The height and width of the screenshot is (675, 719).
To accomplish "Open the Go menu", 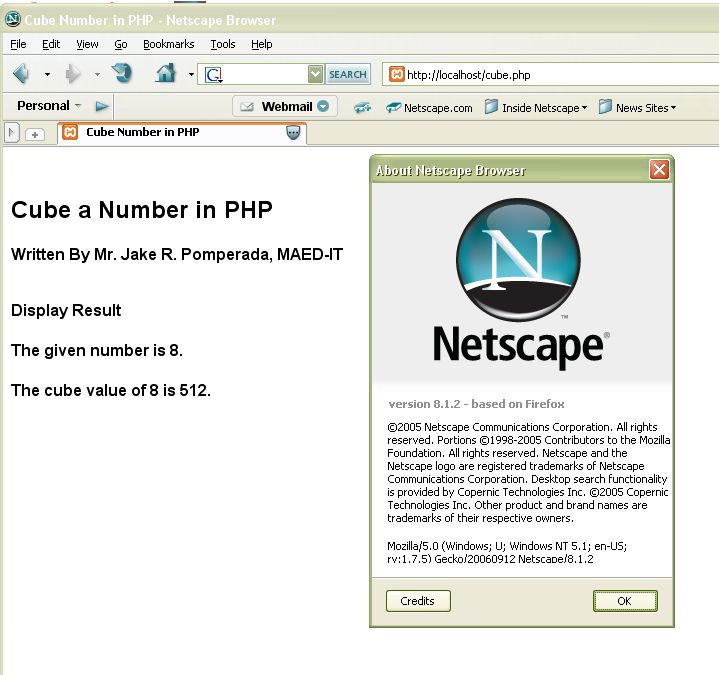I will click(x=121, y=44).
